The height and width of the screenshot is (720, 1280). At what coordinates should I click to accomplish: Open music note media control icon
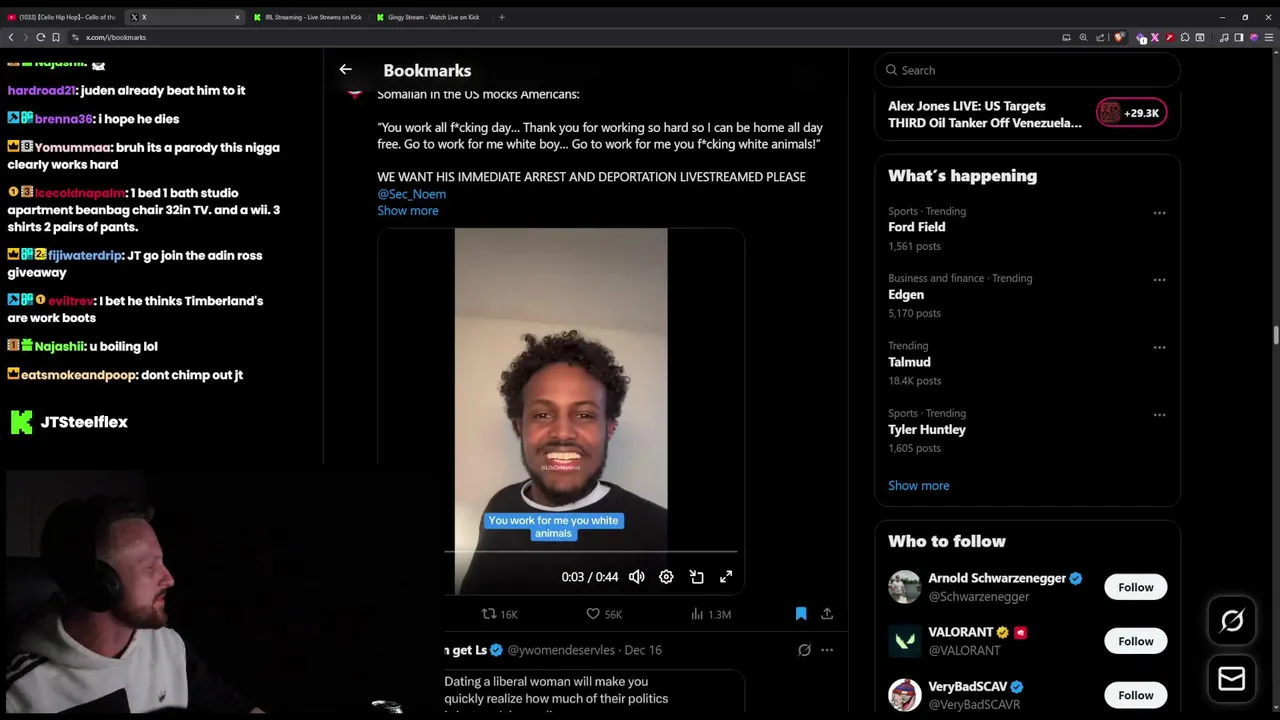pos(1224,37)
